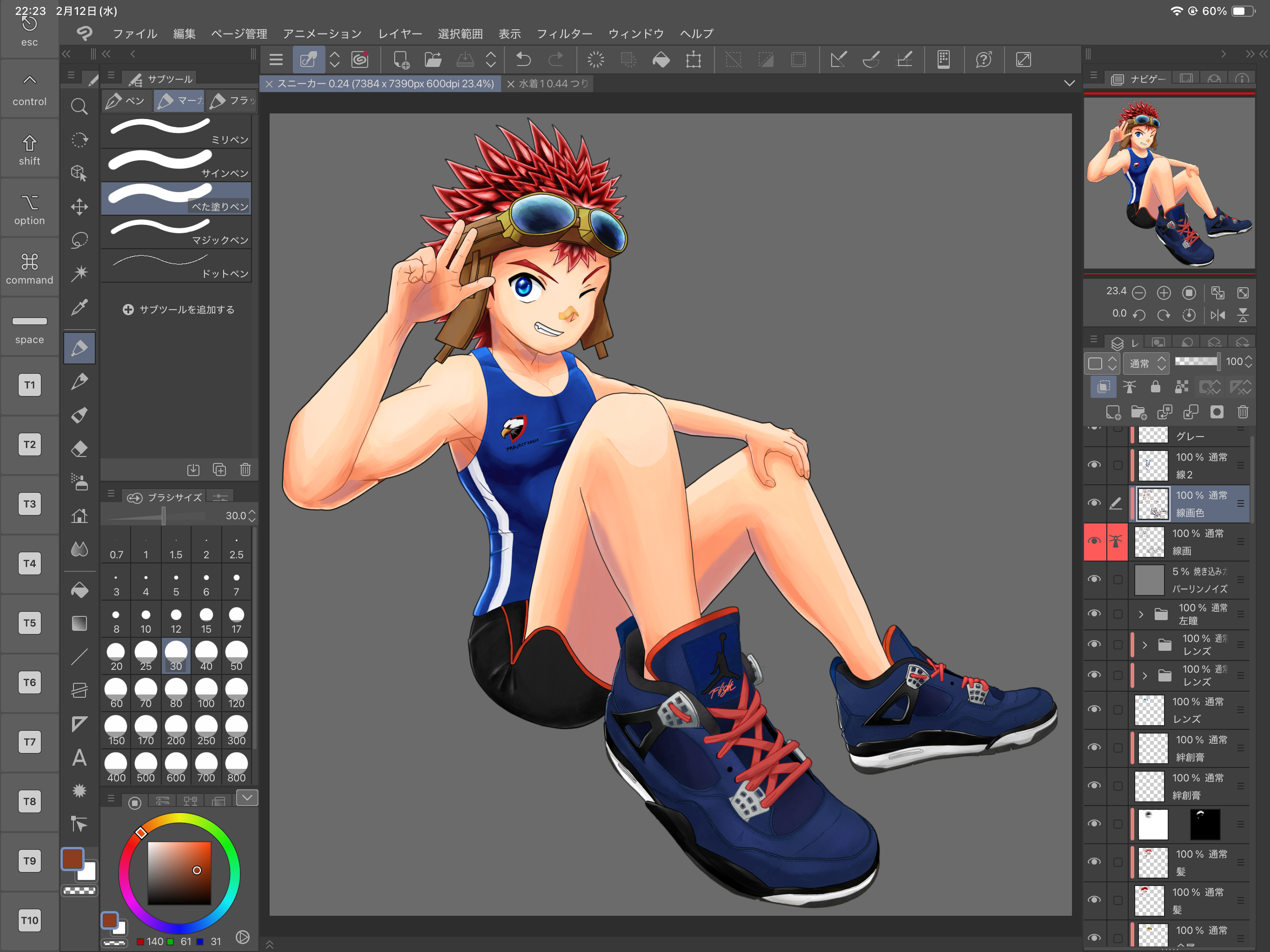Click the Scale/Rotate transform icon
Image resolution: width=1270 pixels, height=952 pixels.
tap(694, 59)
